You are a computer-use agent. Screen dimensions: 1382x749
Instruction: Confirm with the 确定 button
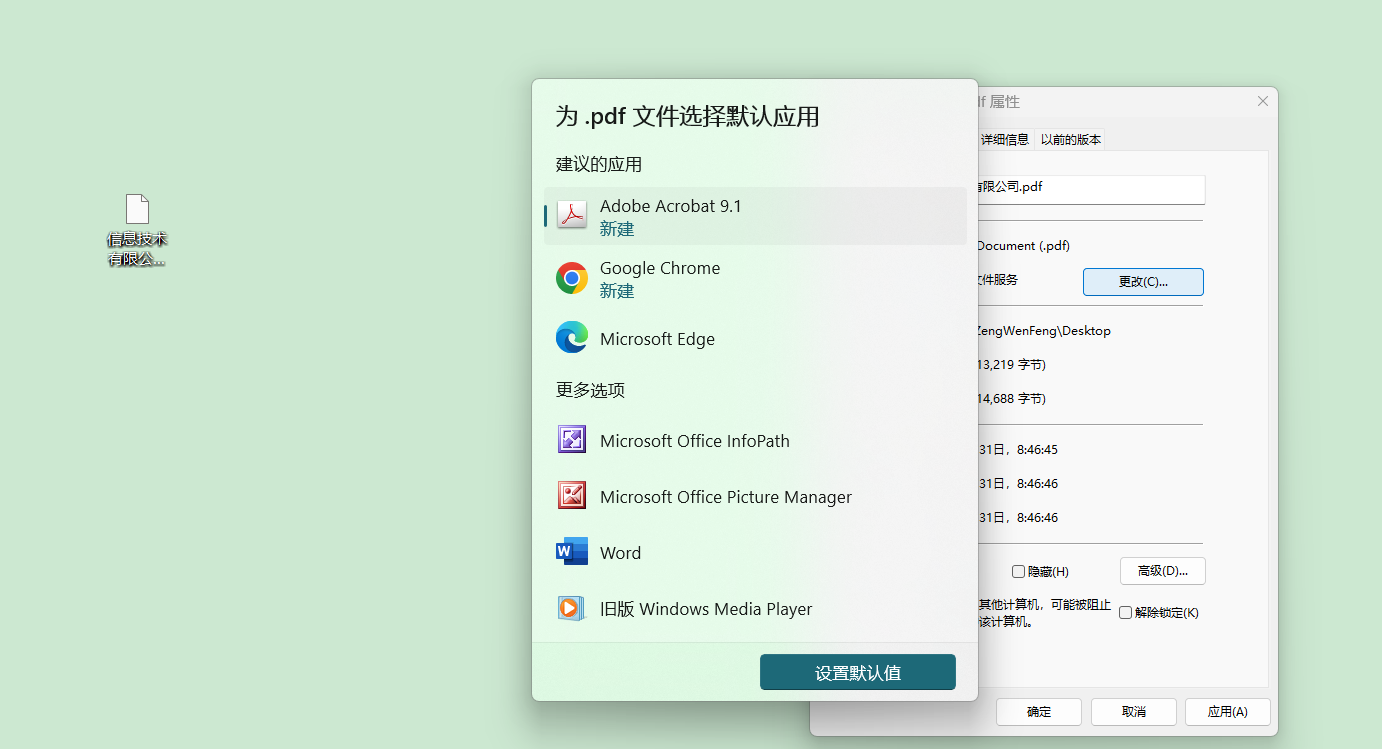tap(1039, 712)
